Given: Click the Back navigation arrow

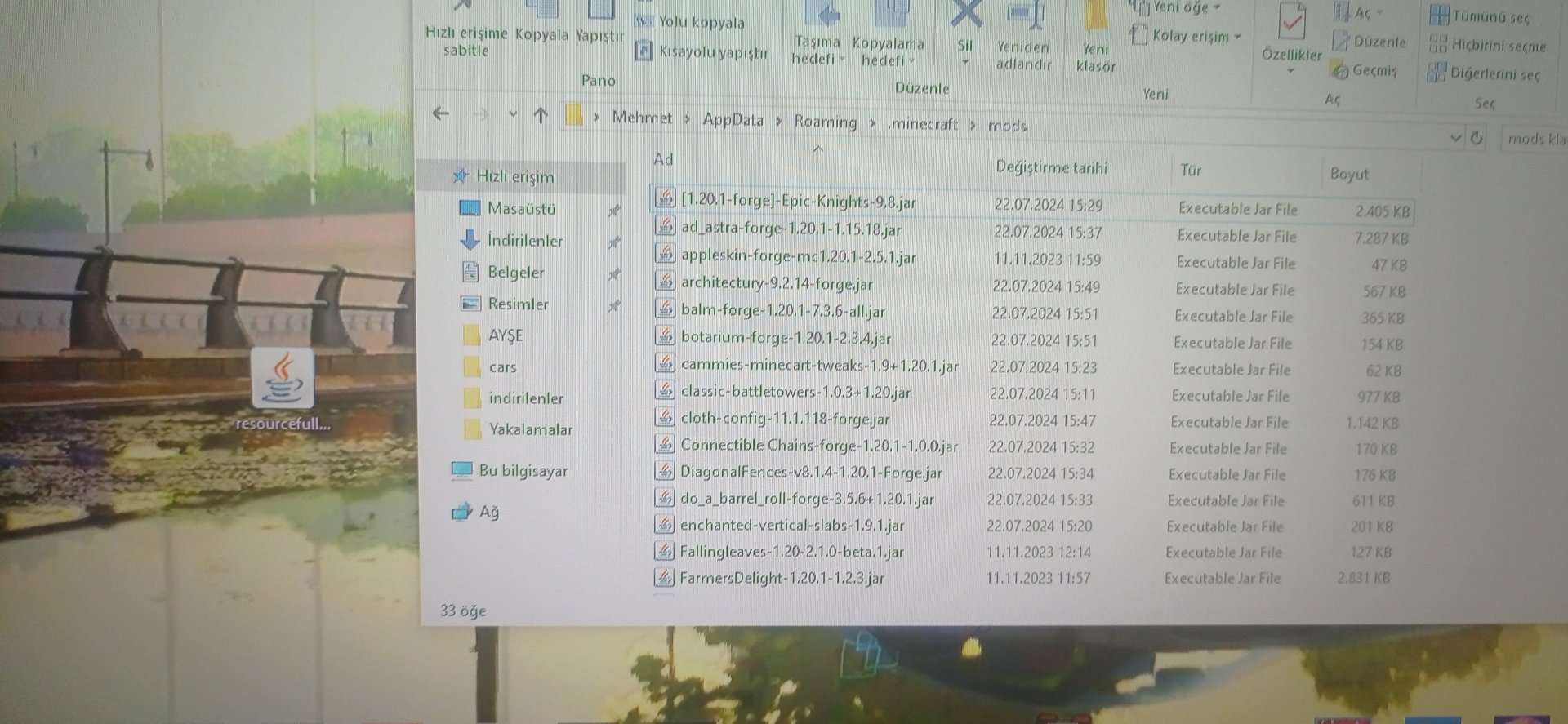Looking at the screenshot, I should tap(441, 113).
